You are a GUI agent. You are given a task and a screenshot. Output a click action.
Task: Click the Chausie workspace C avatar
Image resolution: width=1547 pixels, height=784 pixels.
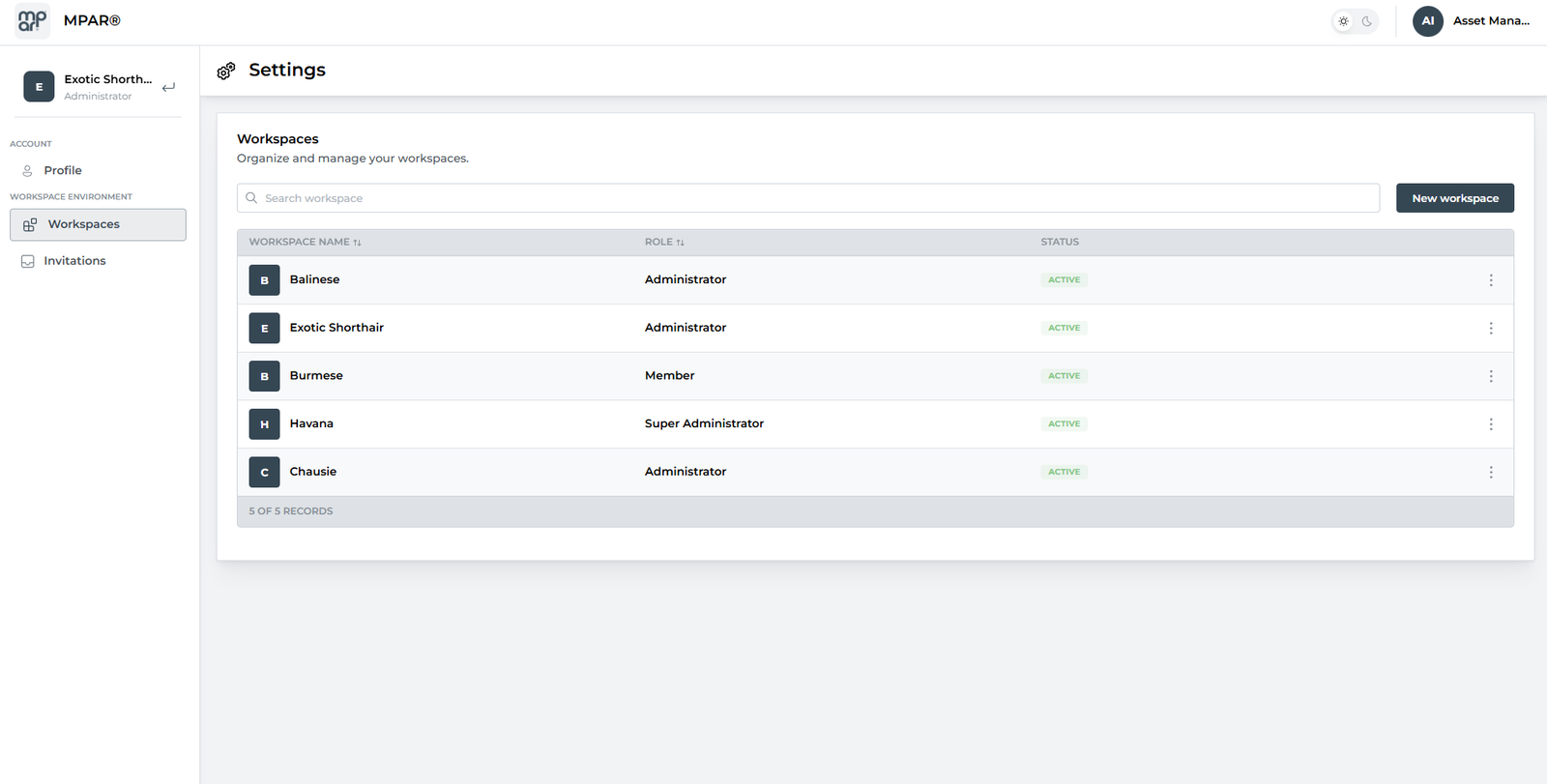point(264,472)
